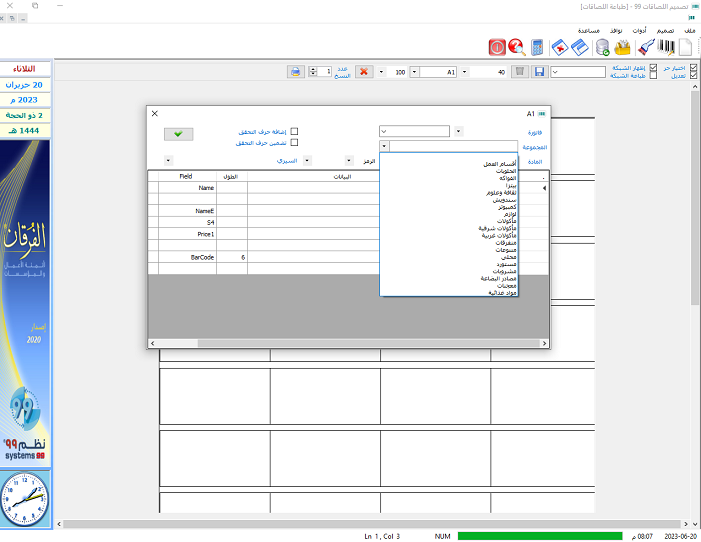Click the calculator icon in the toolbar
Viewport: 701px width, 542px height.
pos(537,47)
